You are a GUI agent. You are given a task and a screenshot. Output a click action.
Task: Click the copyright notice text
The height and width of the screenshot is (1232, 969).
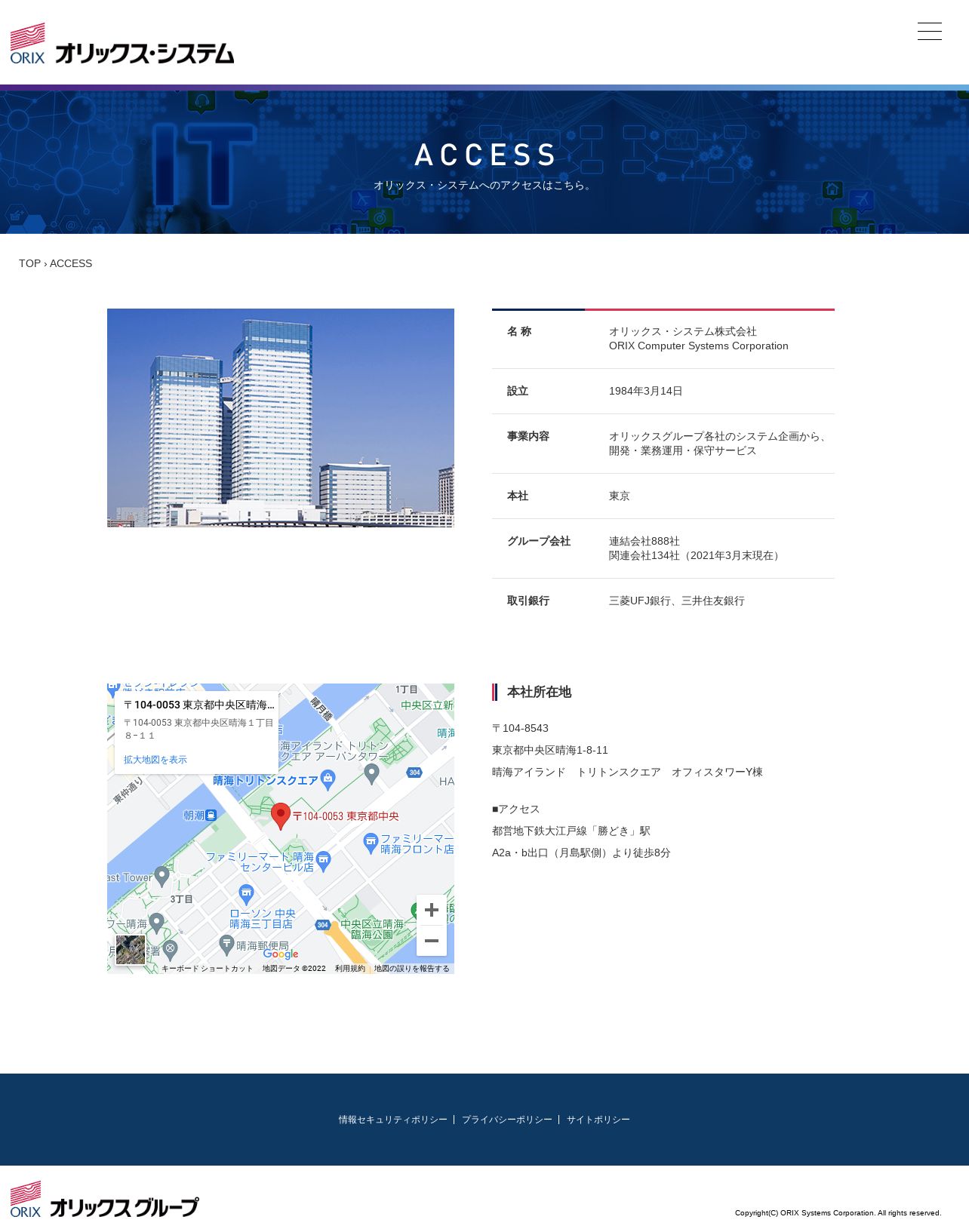pyautogui.click(x=838, y=1213)
